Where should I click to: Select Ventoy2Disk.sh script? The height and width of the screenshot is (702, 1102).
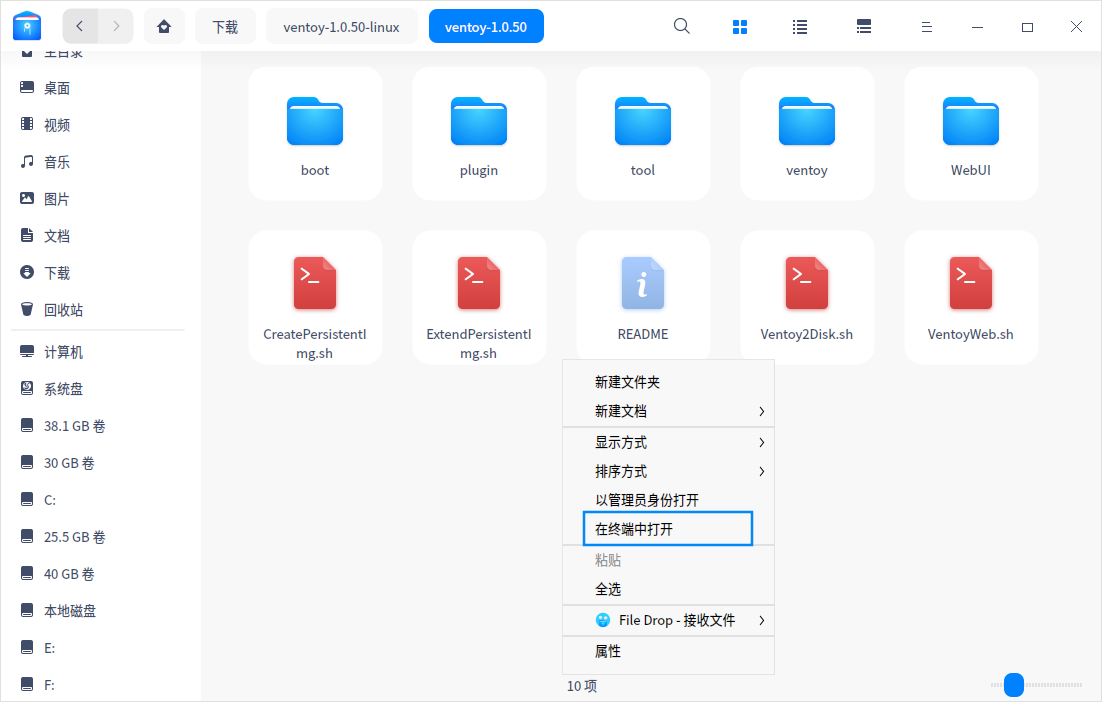point(807,297)
